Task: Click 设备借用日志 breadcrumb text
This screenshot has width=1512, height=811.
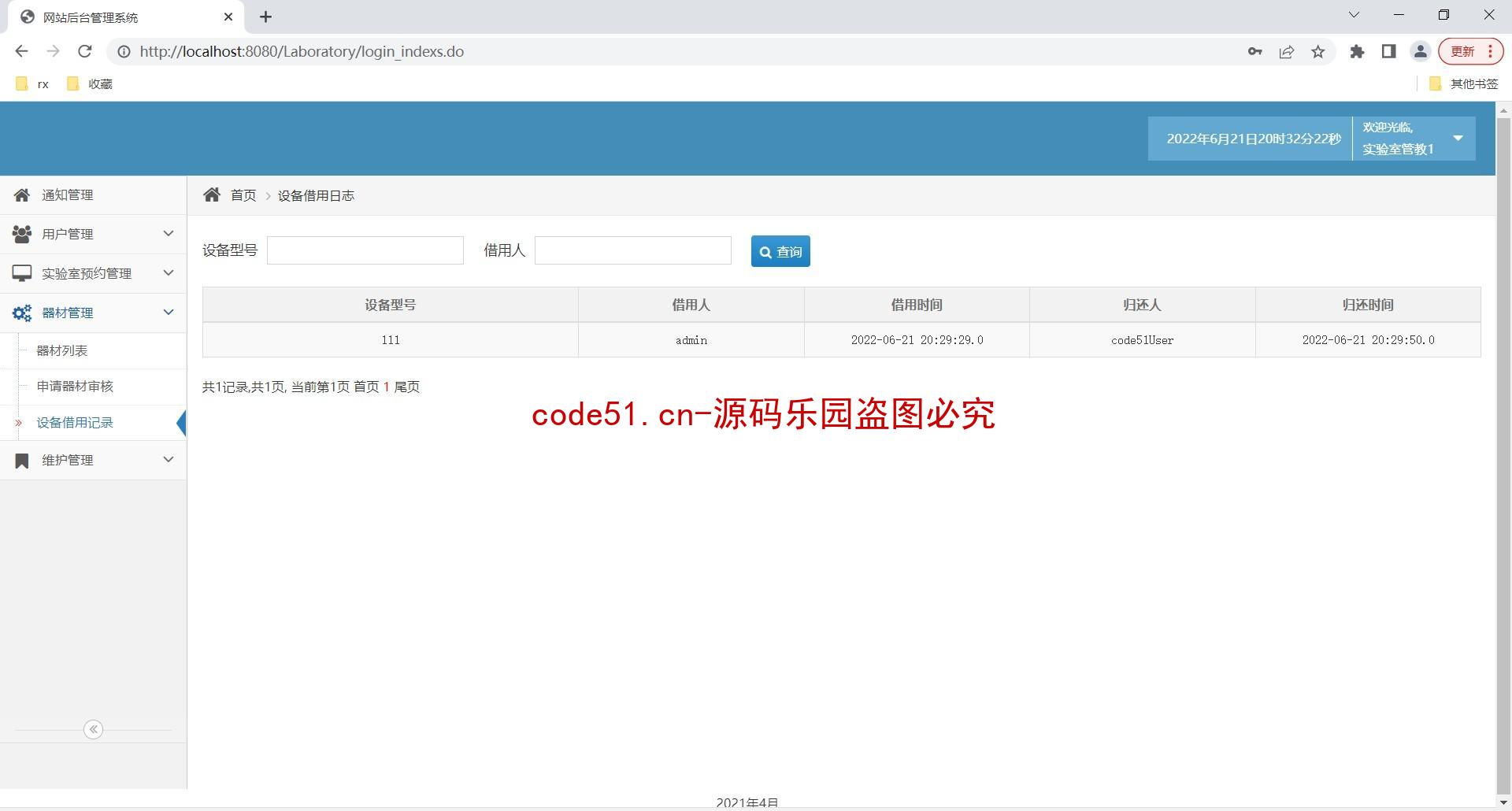Action: [x=316, y=196]
